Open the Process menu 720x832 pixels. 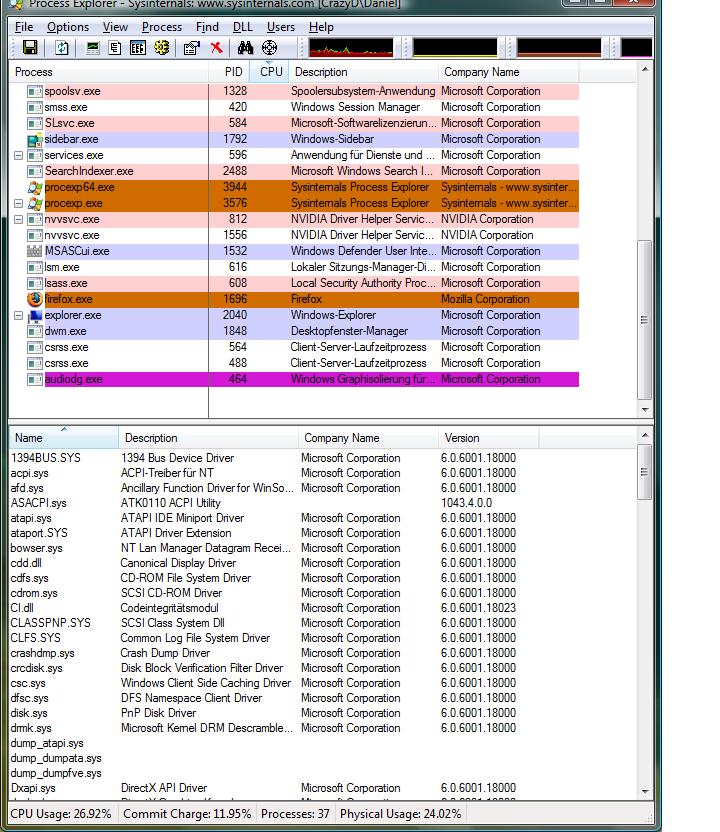(x=162, y=27)
